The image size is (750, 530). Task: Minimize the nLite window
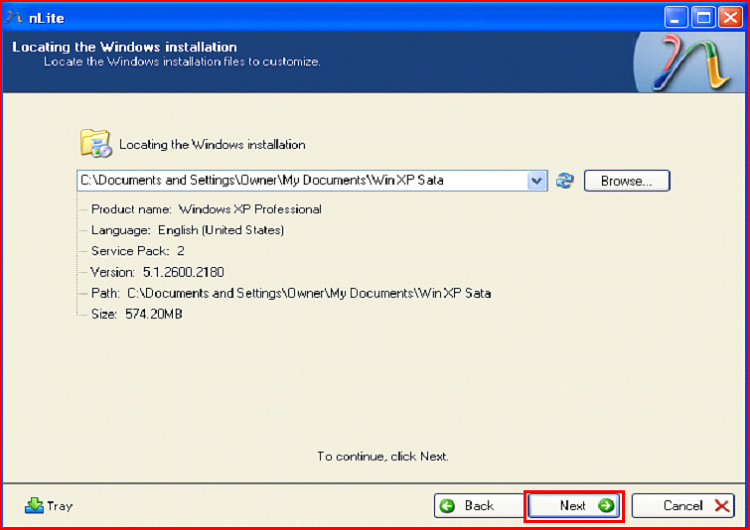click(676, 18)
